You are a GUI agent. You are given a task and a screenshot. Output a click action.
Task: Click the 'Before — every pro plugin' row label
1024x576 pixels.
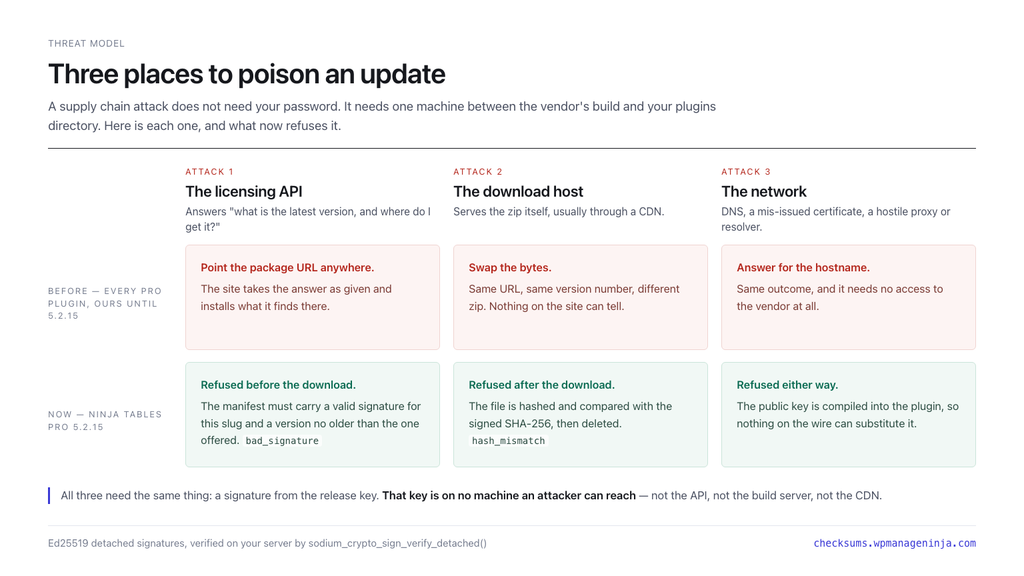[105, 303]
